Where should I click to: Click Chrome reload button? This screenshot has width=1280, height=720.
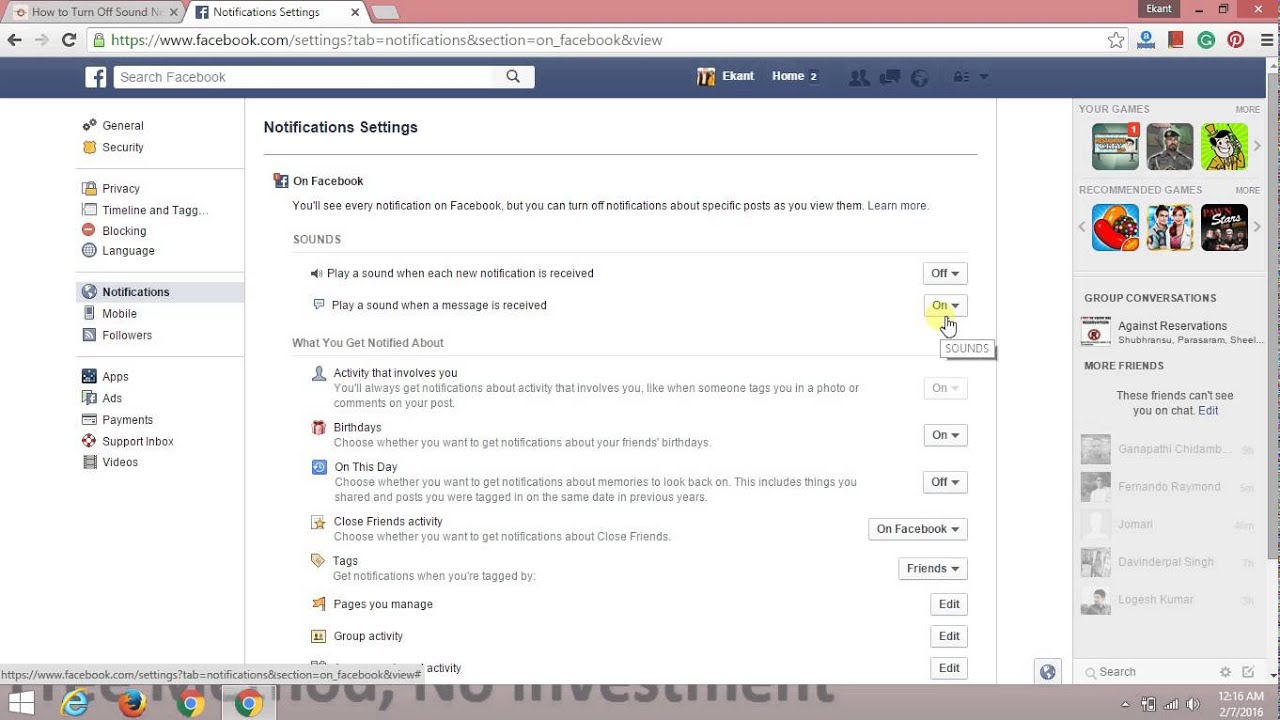[x=69, y=40]
